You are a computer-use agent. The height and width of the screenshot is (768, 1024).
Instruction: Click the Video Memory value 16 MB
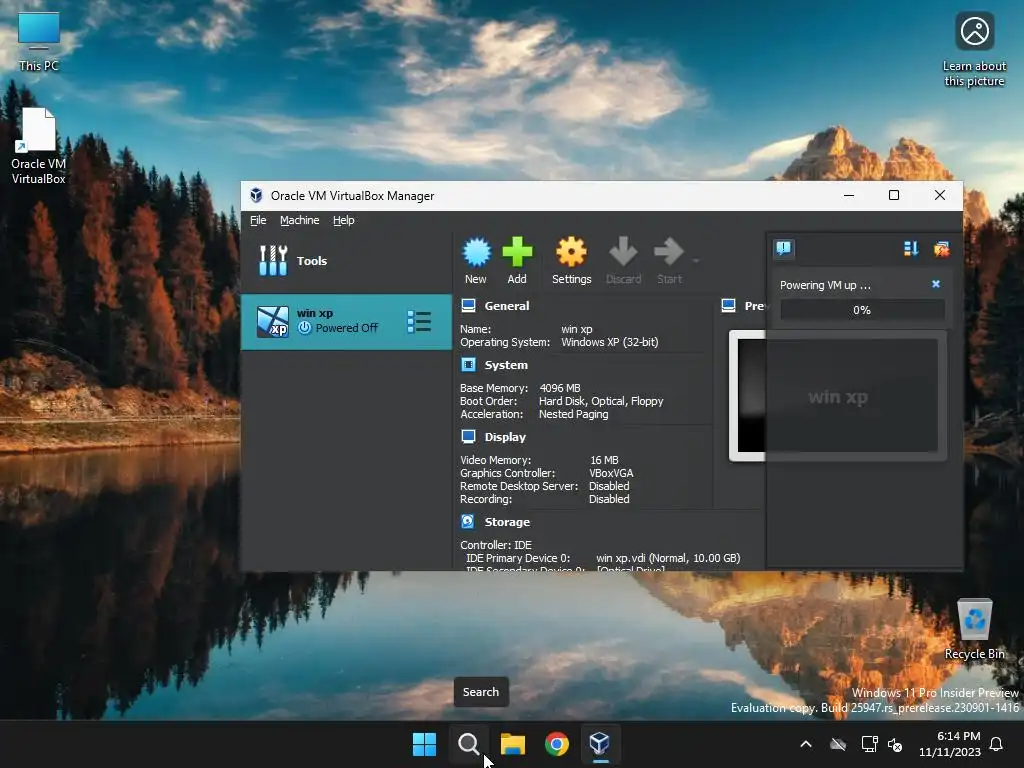[x=604, y=460]
